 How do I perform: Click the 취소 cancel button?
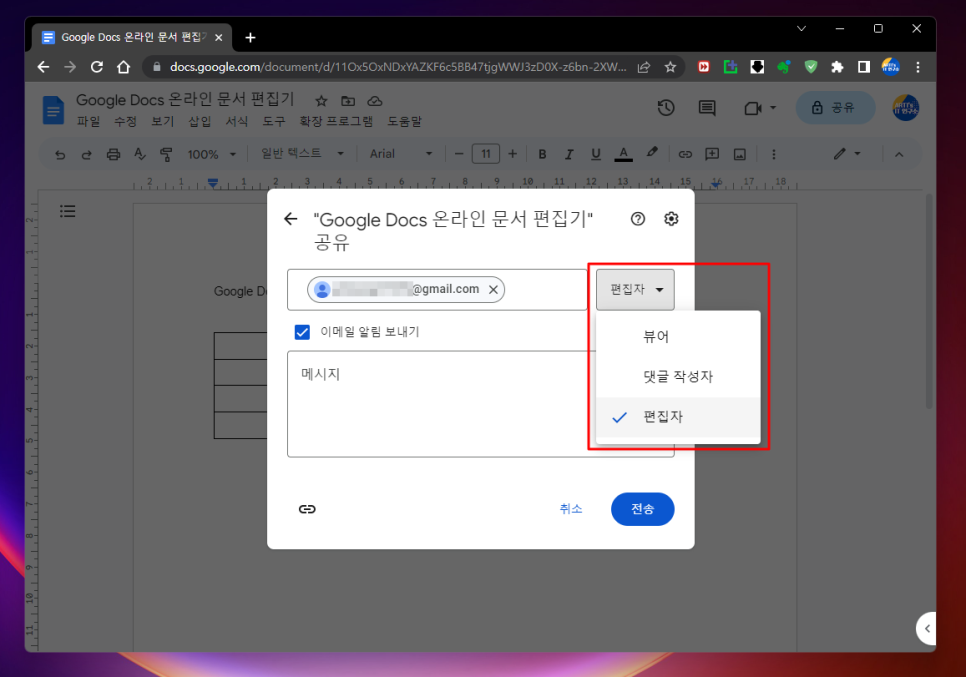click(x=570, y=509)
